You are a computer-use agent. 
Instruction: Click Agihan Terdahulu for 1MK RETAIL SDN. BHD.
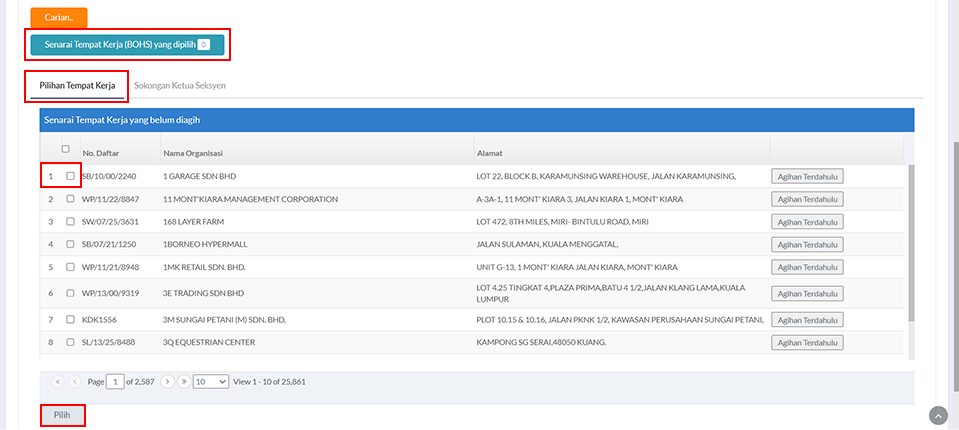(807, 267)
